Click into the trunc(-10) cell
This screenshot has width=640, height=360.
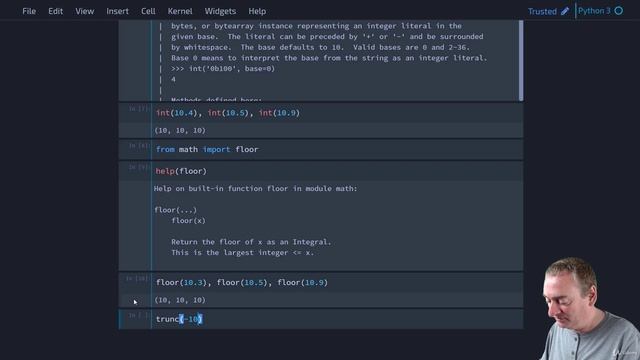(338, 319)
